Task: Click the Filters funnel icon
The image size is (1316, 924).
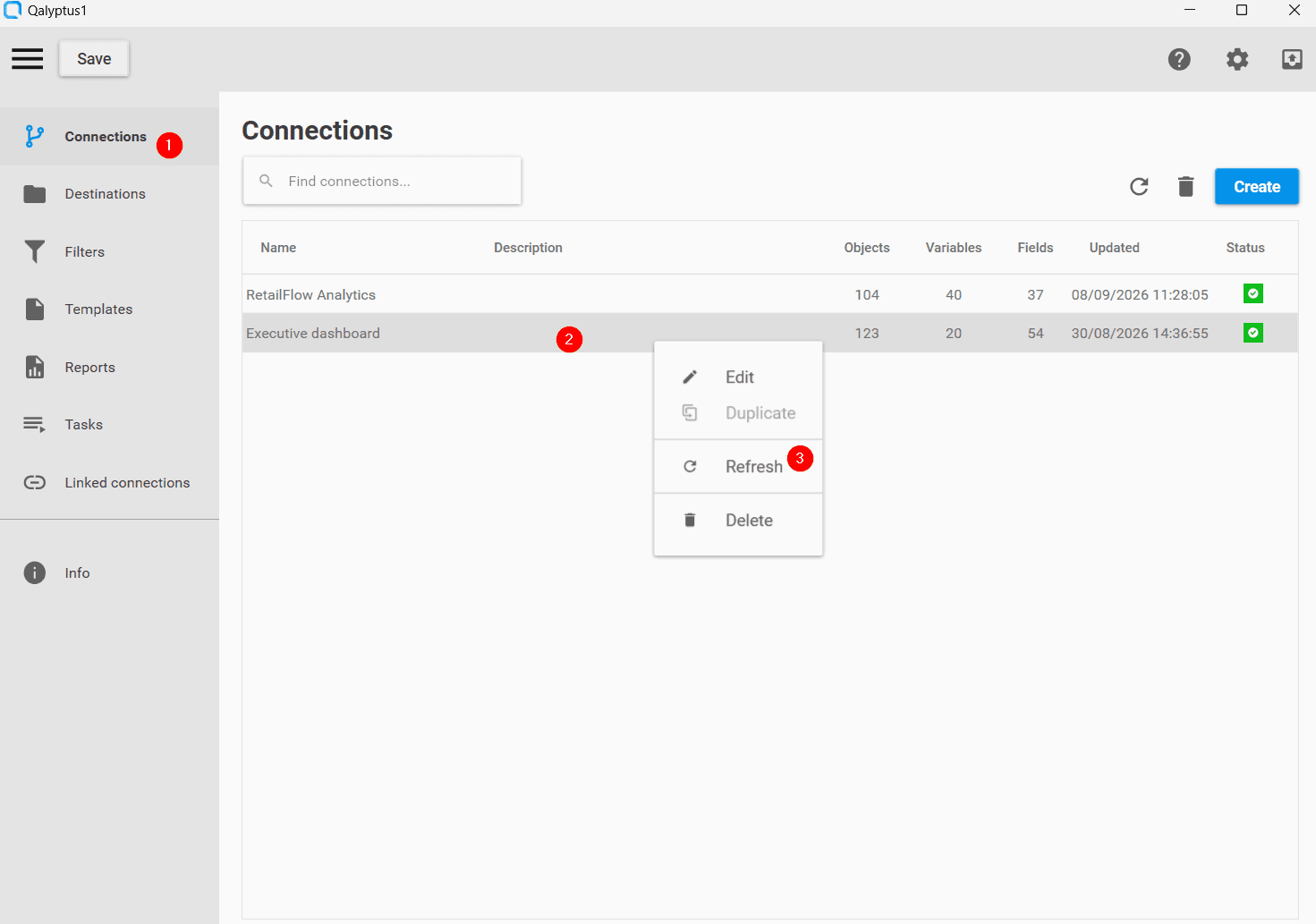Action: click(x=35, y=251)
